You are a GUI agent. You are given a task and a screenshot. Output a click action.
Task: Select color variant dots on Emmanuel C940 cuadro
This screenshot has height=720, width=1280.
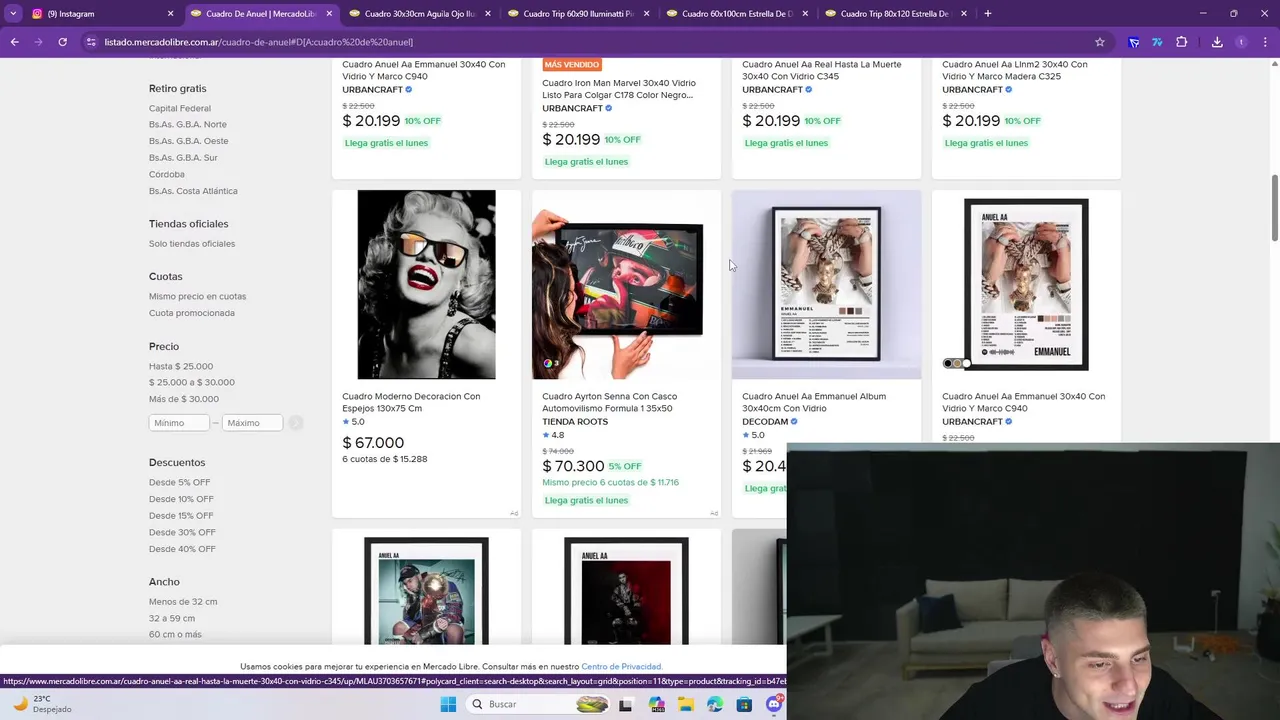pyautogui.click(x=956, y=363)
